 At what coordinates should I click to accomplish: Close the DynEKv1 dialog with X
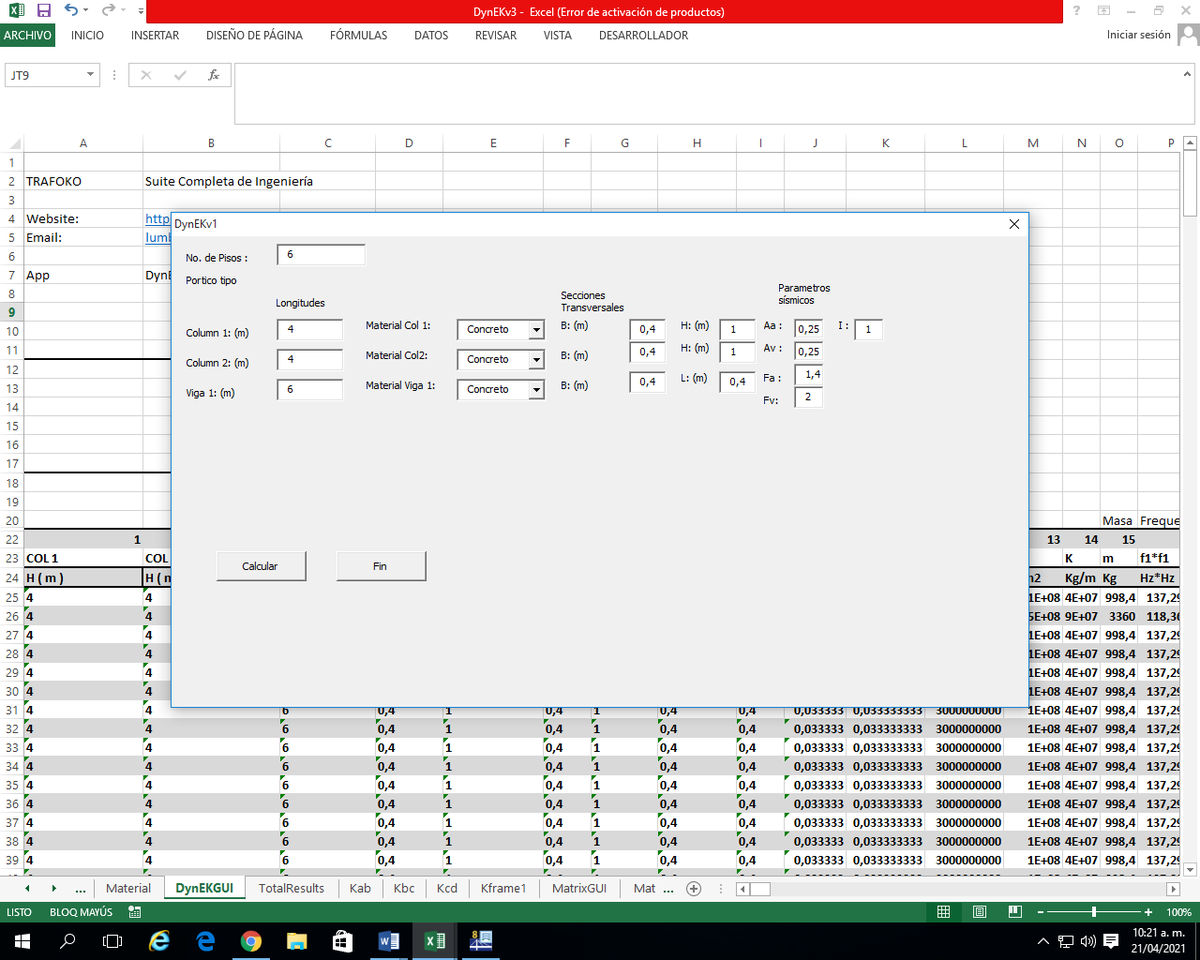[x=1014, y=225]
